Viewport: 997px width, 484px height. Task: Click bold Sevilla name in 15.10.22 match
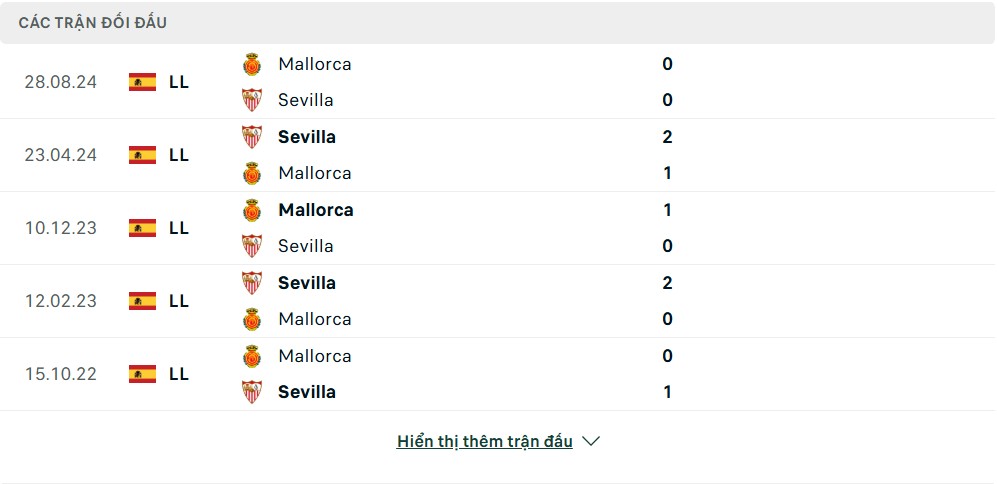click(307, 392)
